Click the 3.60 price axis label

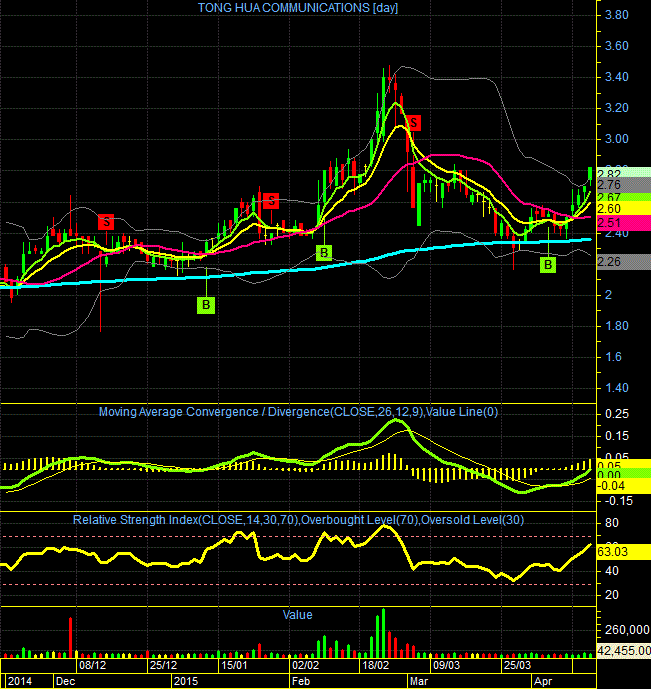click(x=616, y=46)
